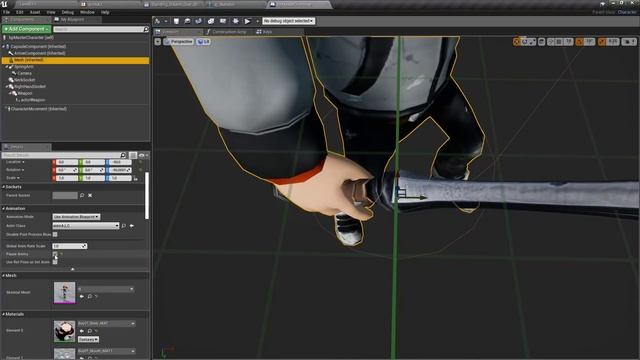Viewport: 640px width, 360px height.
Task: Toggle Disable Post Process Blueprint checkbox
Action: point(55,235)
